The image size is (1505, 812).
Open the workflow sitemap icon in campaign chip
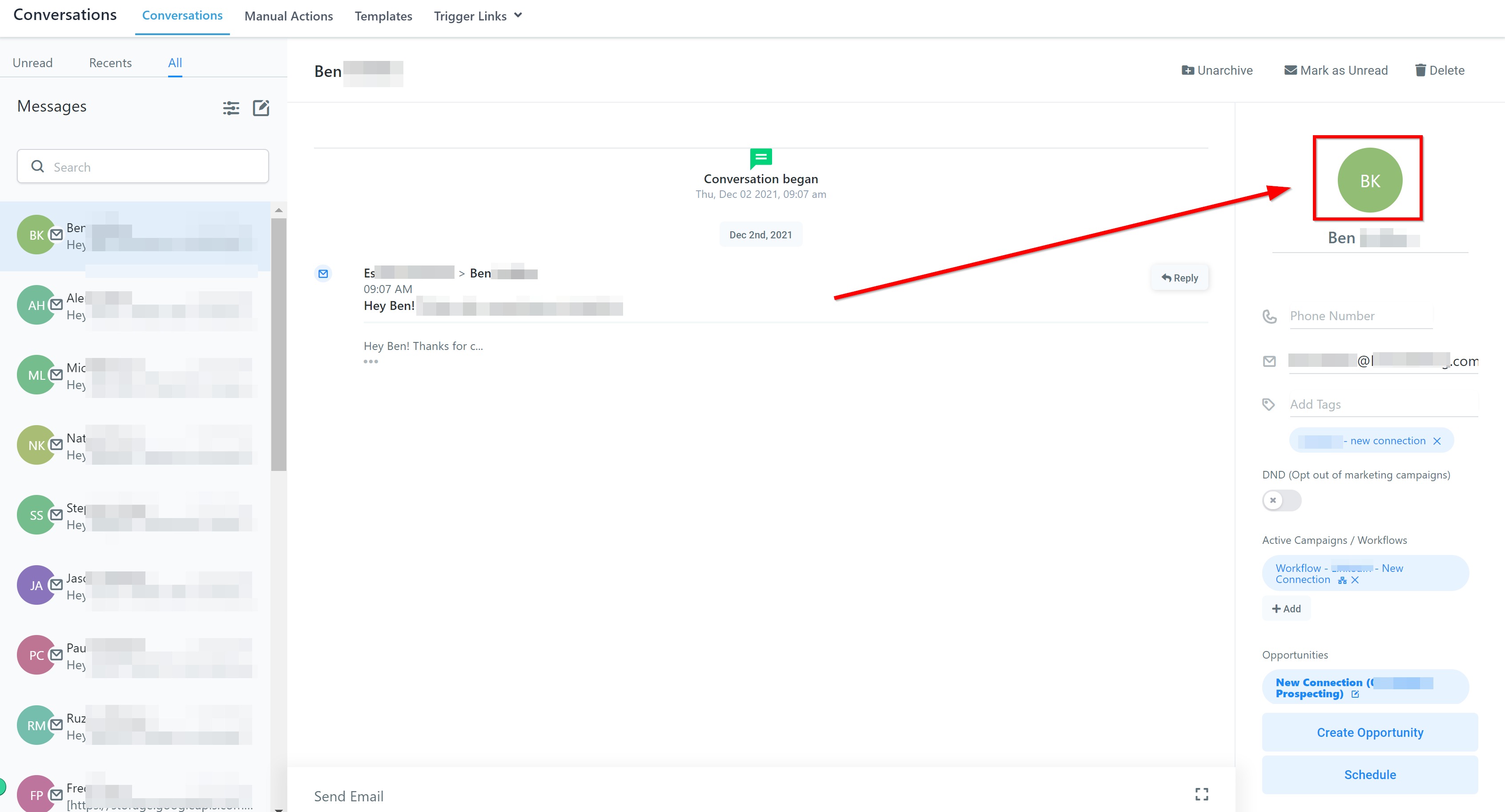coord(1342,580)
